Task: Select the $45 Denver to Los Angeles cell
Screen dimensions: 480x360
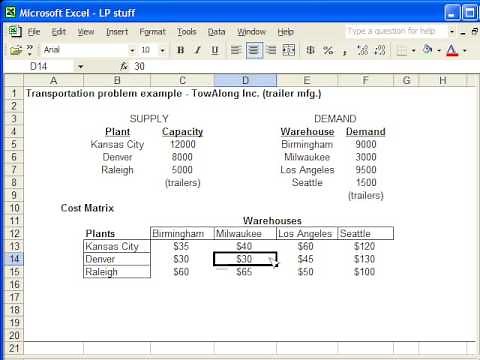Action: (x=307, y=259)
